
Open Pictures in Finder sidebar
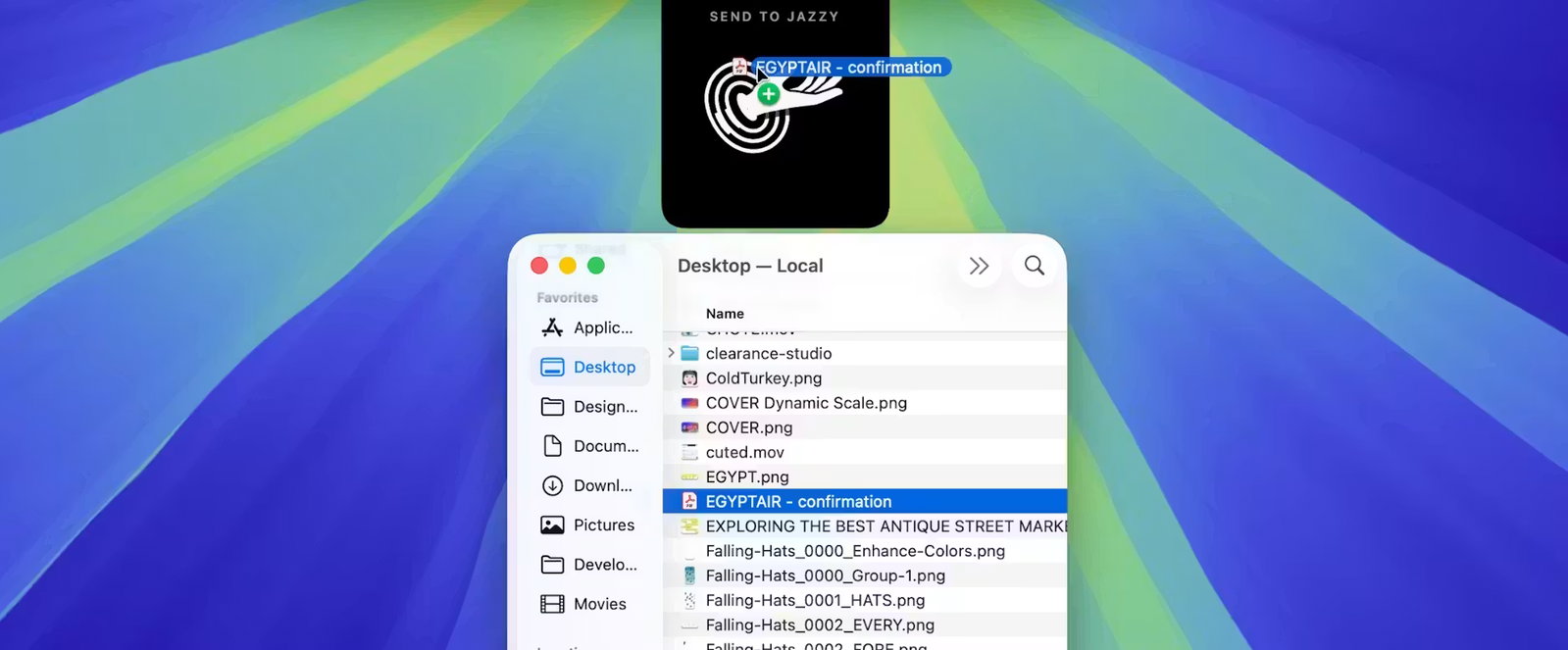[x=588, y=525]
